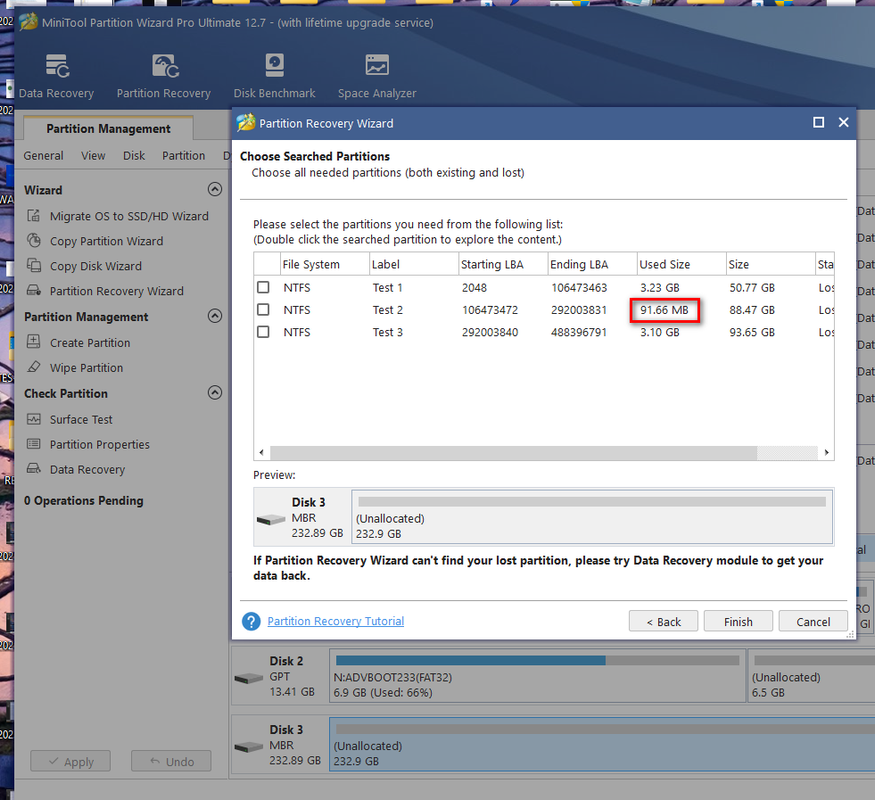Click the Cancel button
This screenshot has height=800, width=875.
click(813, 621)
